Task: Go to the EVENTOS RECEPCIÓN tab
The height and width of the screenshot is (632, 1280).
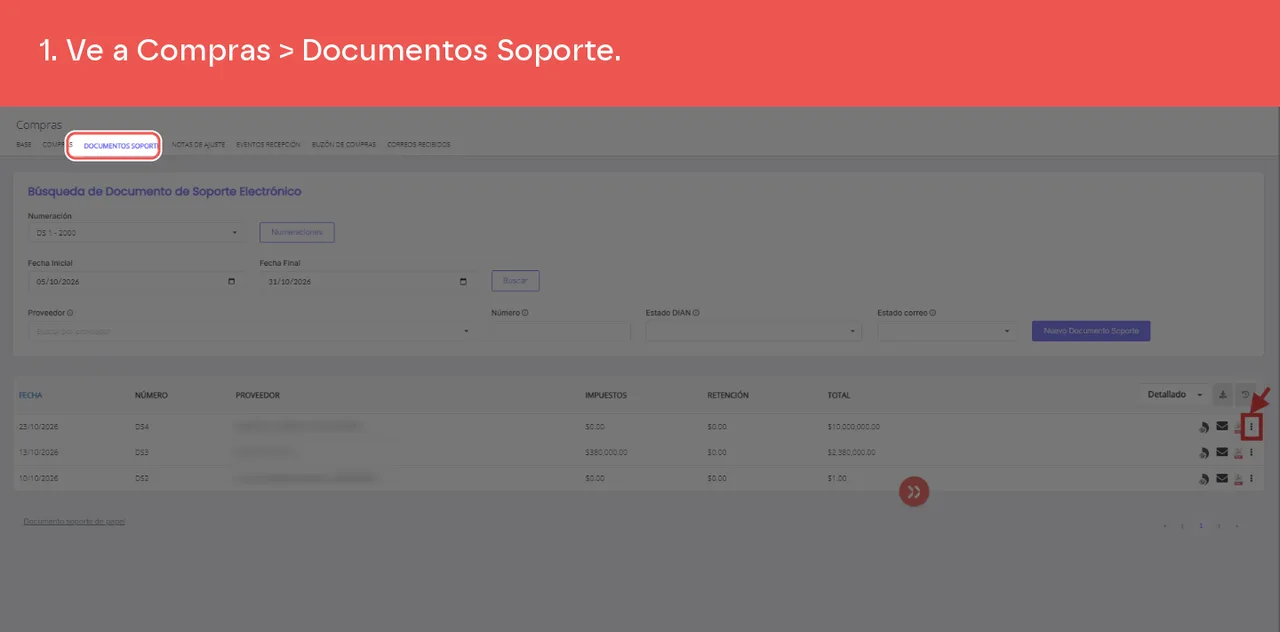Action: pyautogui.click(x=268, y=145)
